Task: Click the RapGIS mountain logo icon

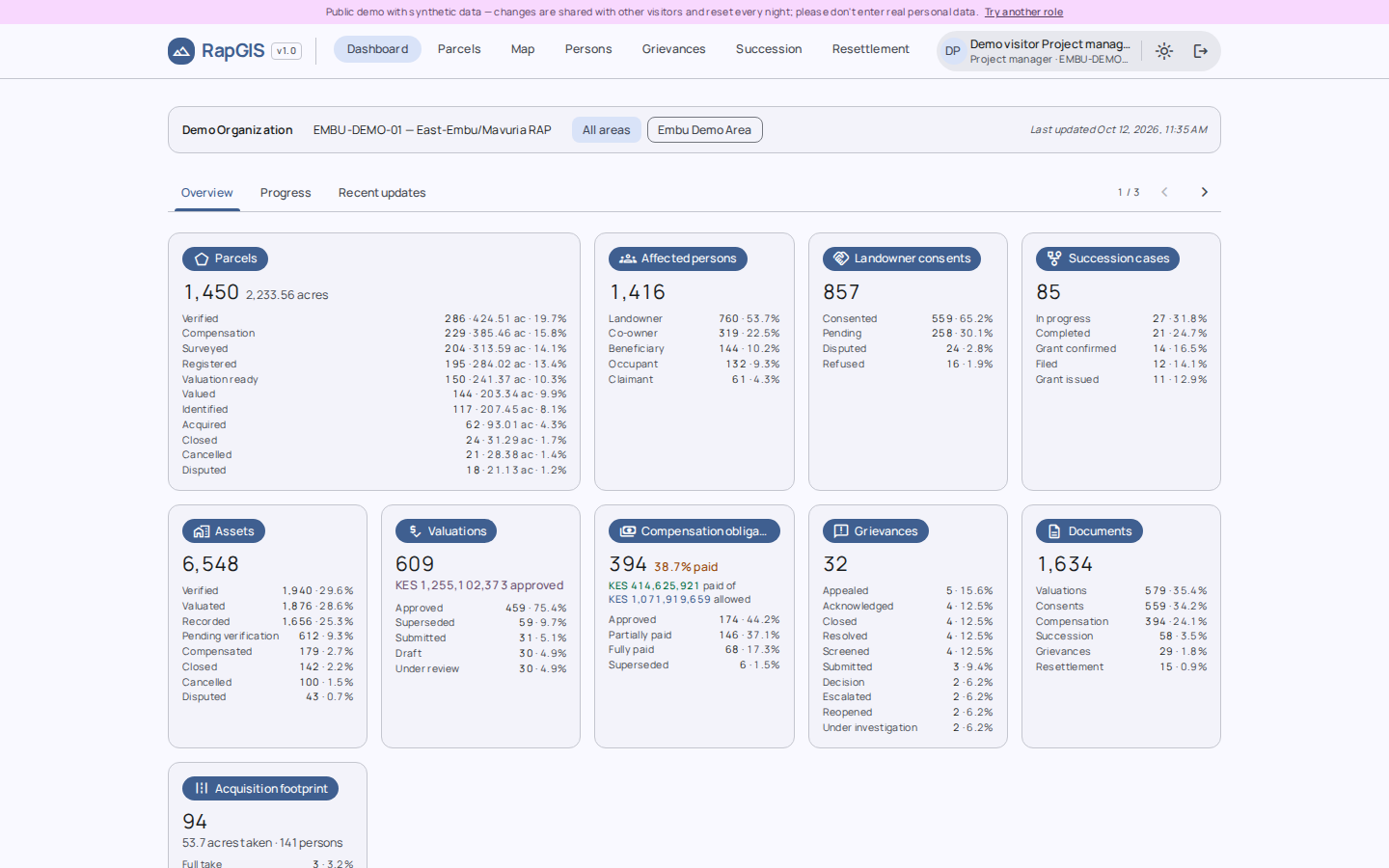Action: [181, 51]
